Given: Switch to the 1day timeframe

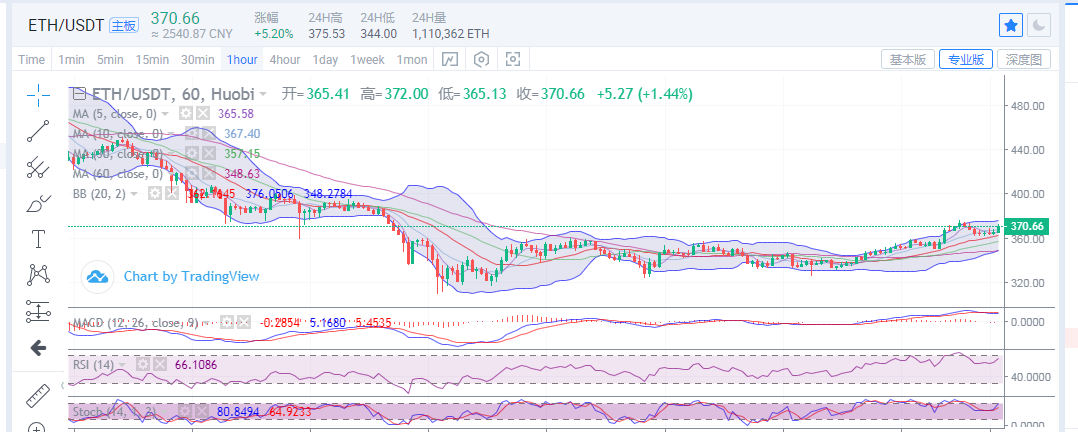Looking at the screenshot, I should (x=325, y=60).
